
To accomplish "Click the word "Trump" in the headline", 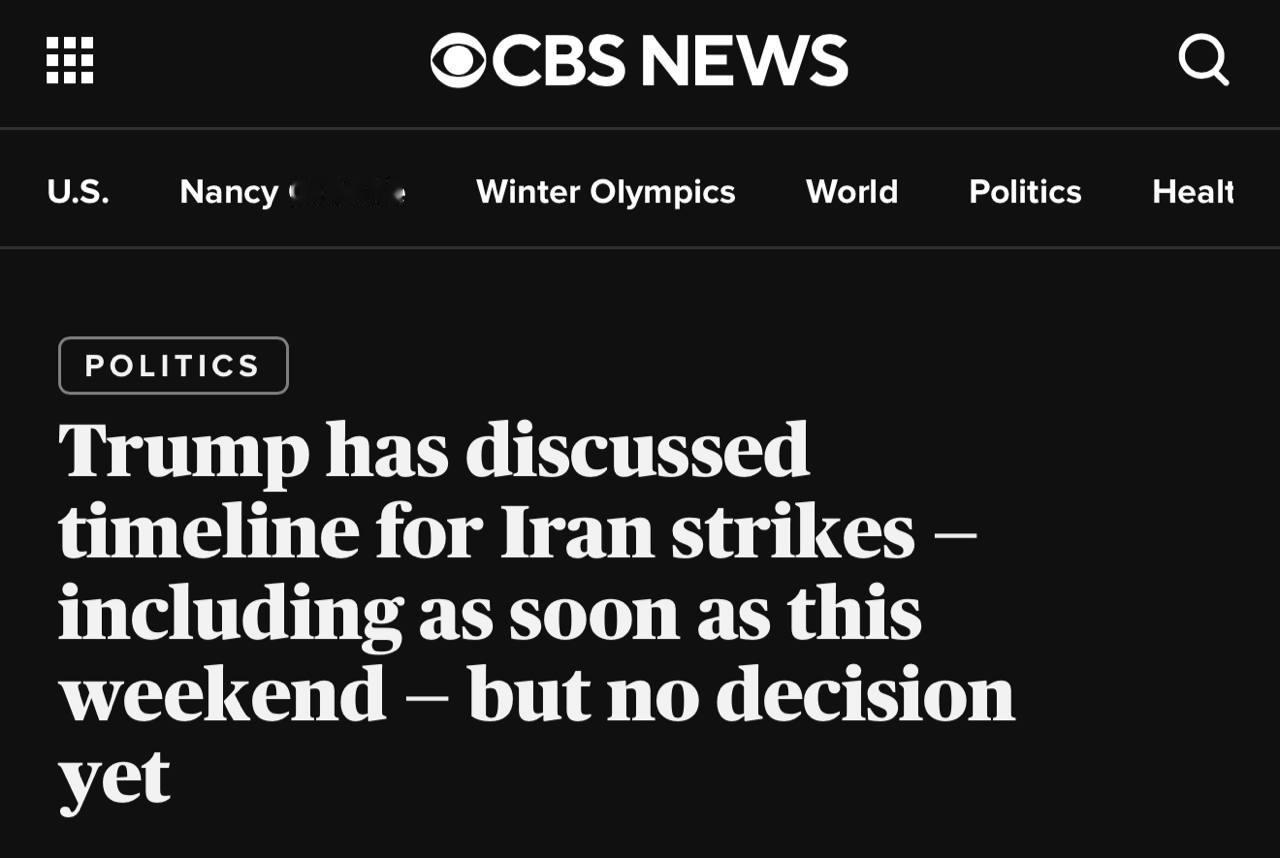I will [183, 452].
